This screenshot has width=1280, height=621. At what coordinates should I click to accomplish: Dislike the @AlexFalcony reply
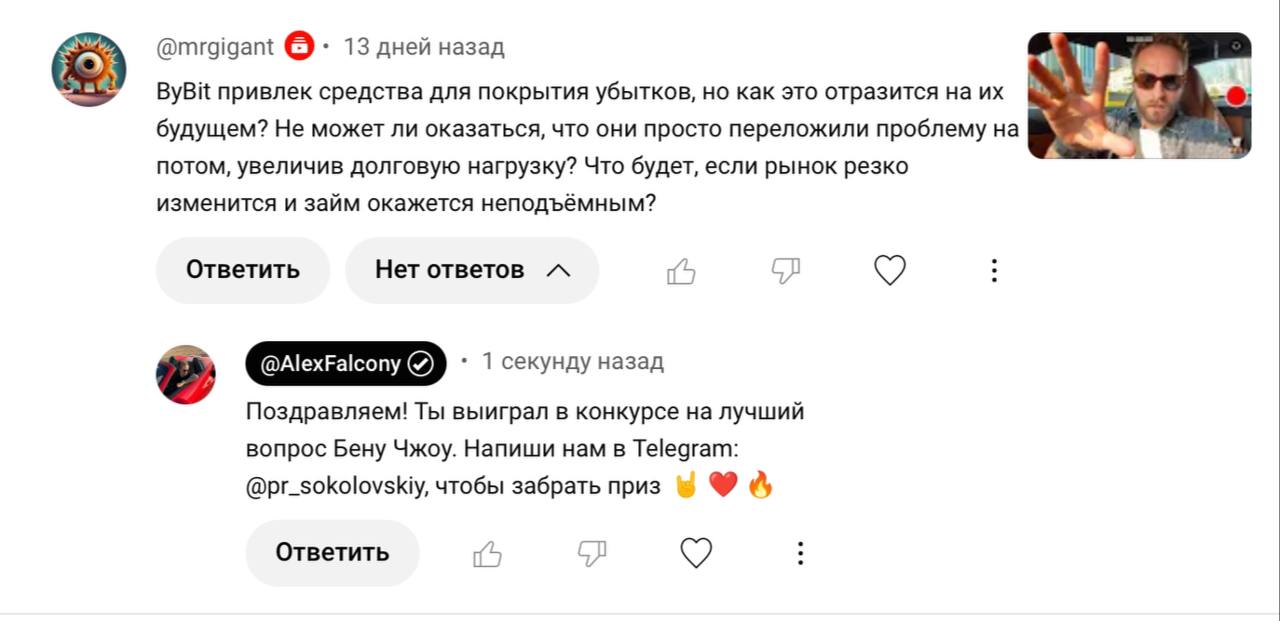(x=592, y=554)
